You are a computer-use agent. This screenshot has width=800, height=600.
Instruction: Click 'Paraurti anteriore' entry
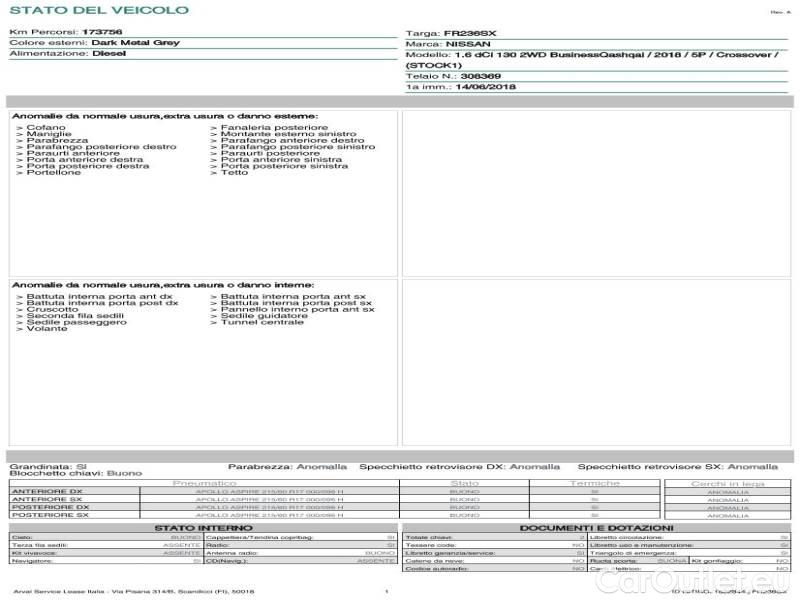(x=73, y=153)
